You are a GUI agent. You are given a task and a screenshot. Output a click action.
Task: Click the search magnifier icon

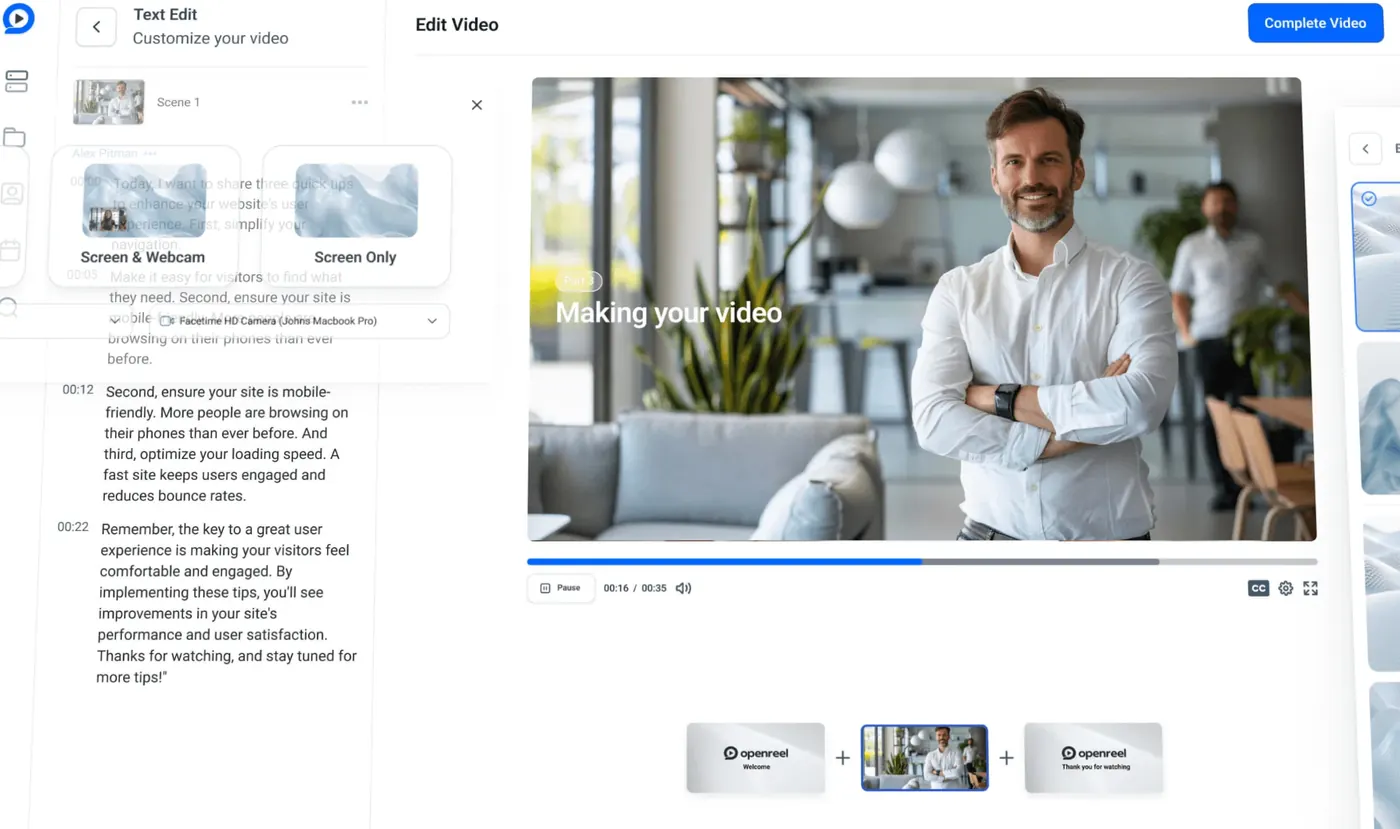click(x=8, y=307)
